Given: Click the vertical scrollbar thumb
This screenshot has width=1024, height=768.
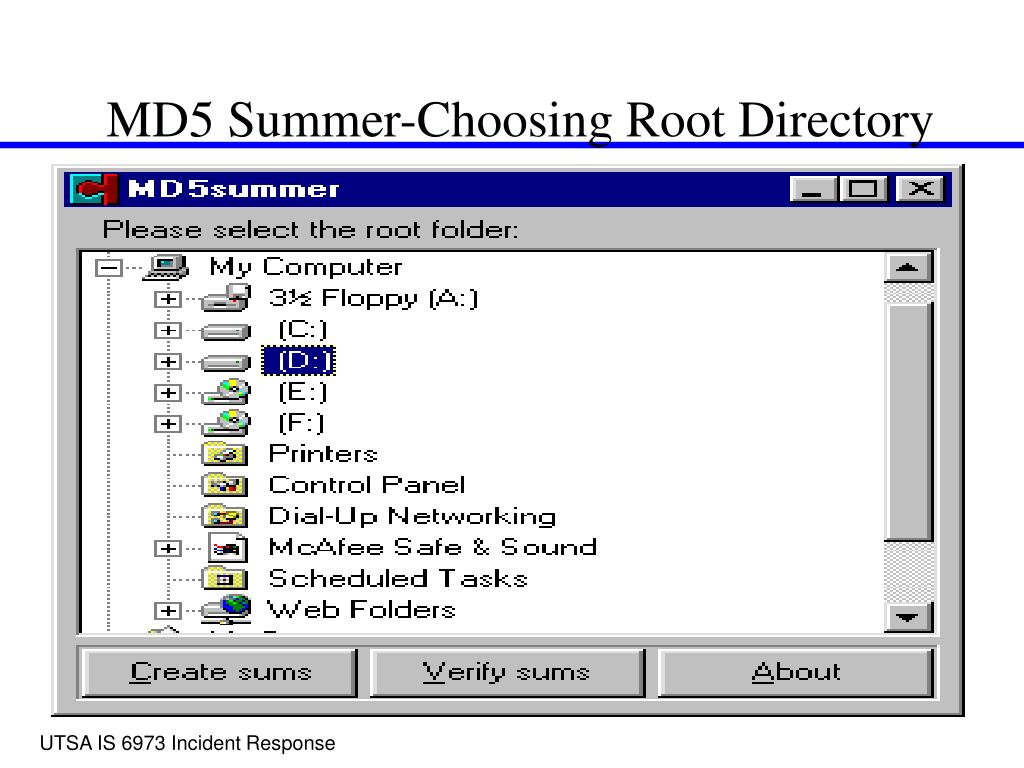Looking at the screenshot, I should pos(908,422).
